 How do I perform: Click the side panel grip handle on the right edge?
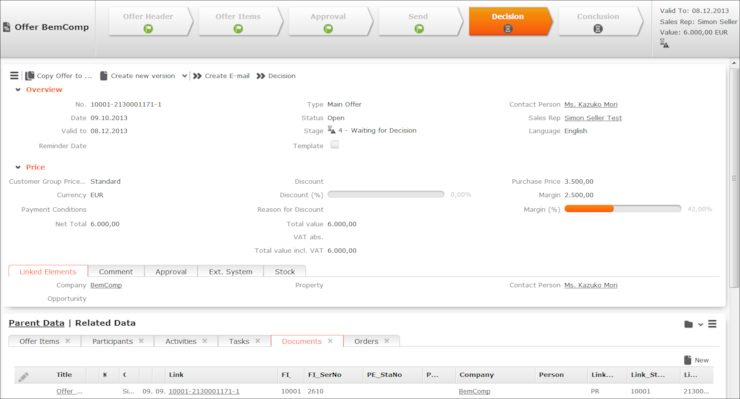point(733,178)
